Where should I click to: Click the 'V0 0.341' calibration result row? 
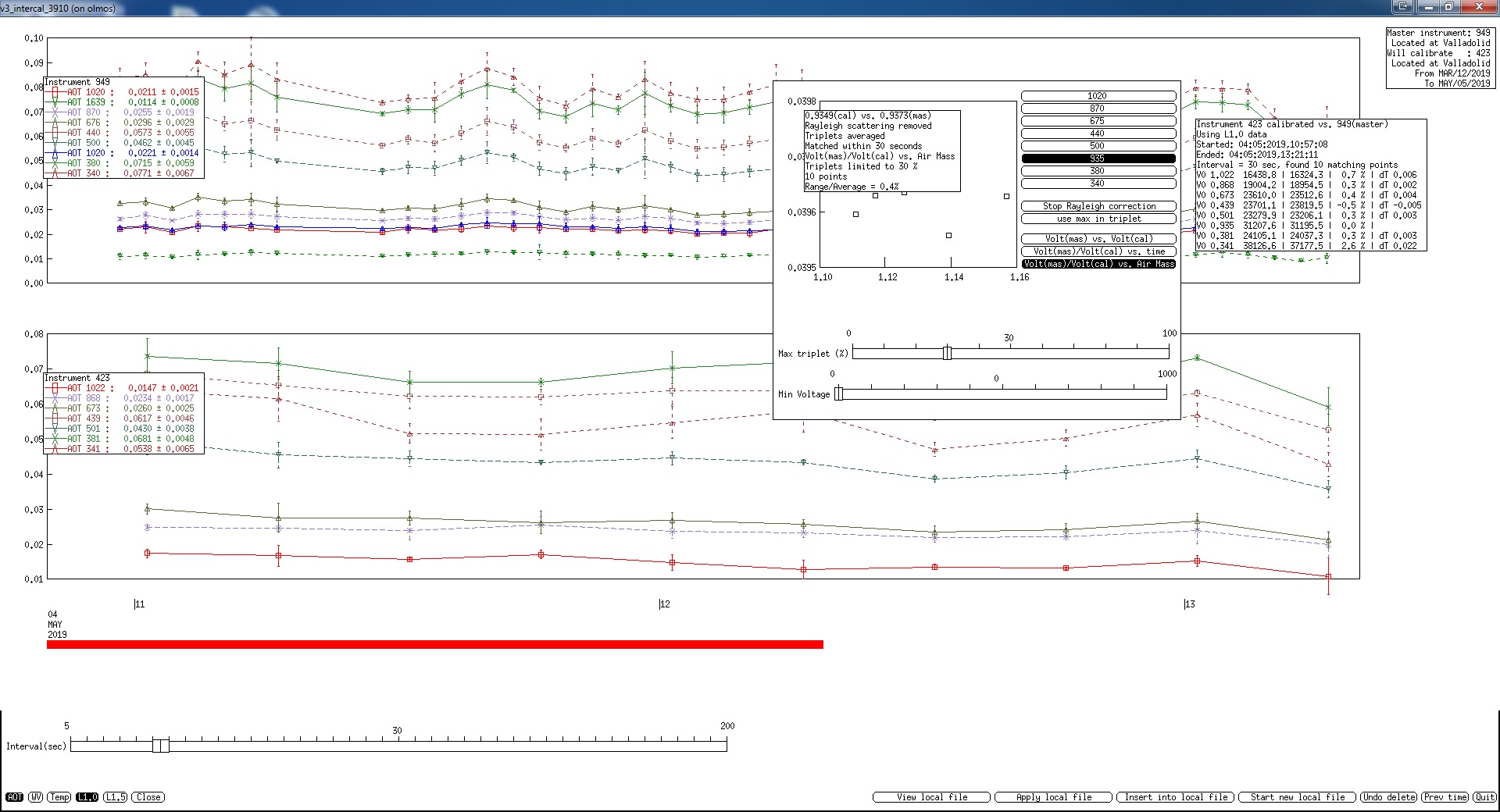click(1306, 246)
